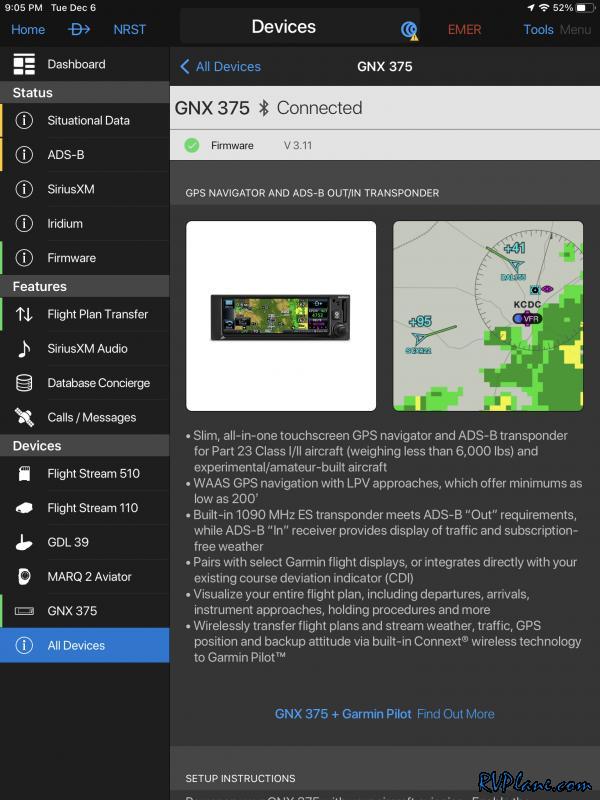Open Database Concierge feature

click(x=85, y=383)
